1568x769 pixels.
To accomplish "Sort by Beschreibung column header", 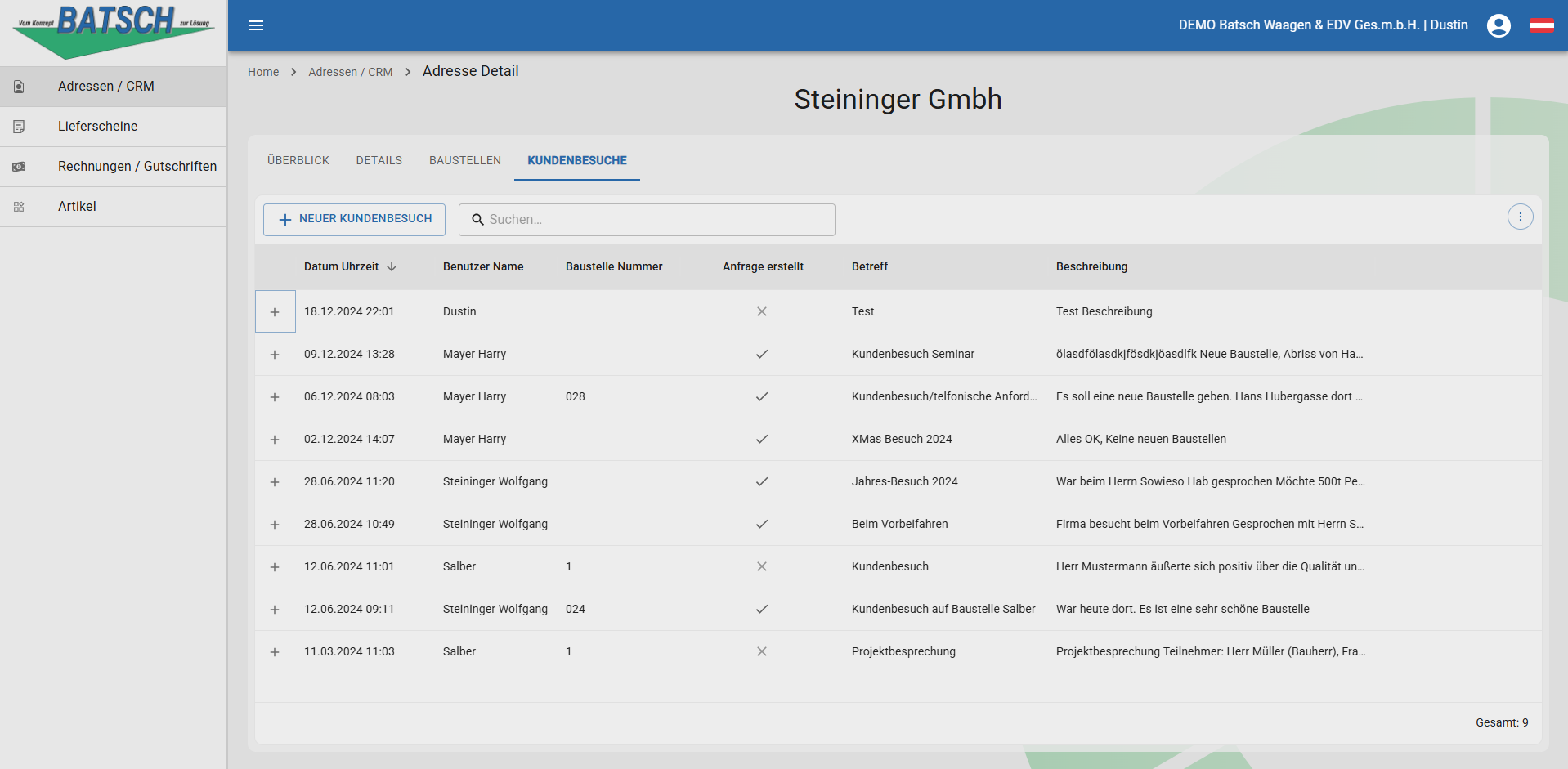I will (1091, 266).
